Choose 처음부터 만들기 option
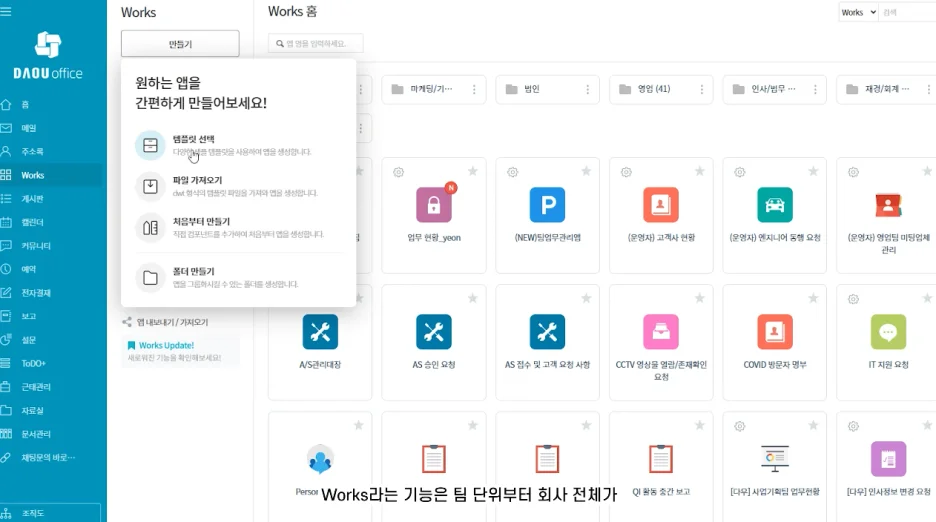 pyautogui.click(x=239, y=228)
